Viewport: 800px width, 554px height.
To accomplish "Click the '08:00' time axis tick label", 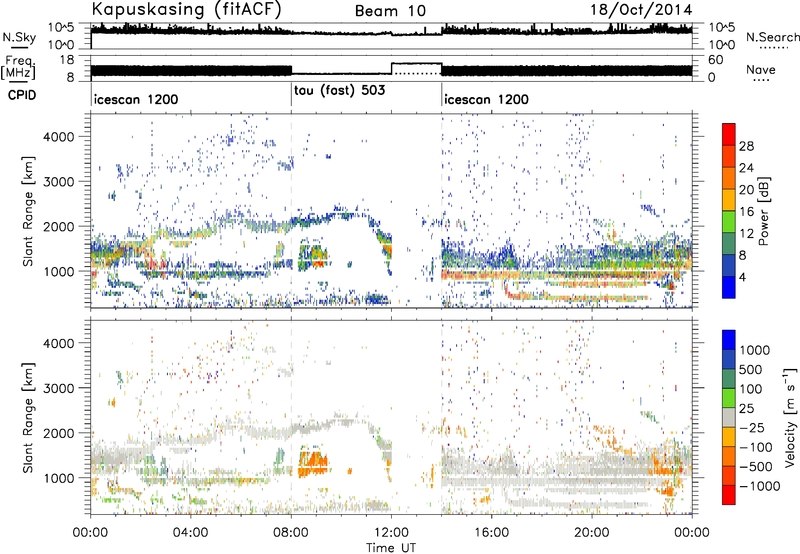I will coord(291,533).
